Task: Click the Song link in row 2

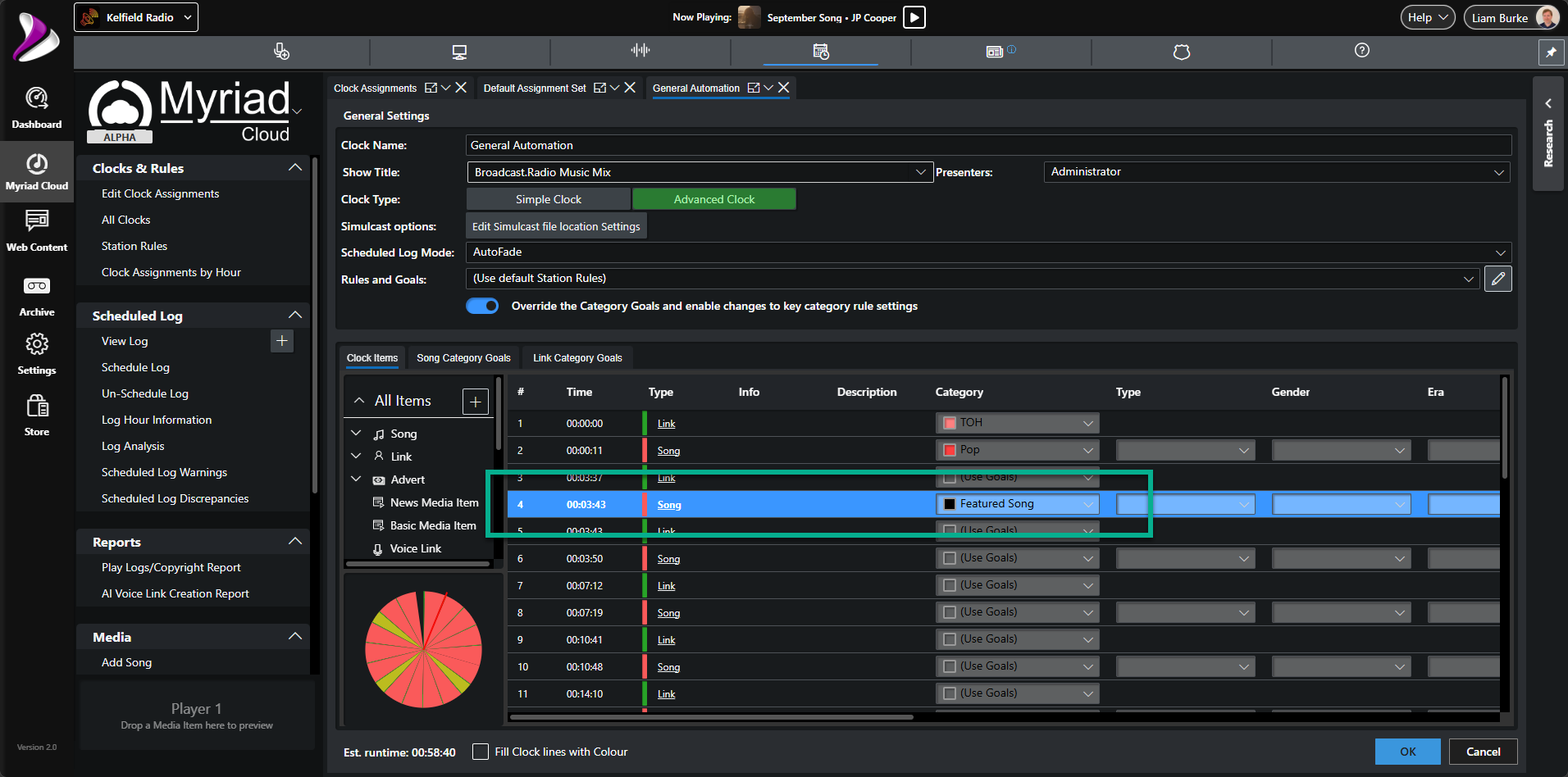Action: click(x=668, y=451)
